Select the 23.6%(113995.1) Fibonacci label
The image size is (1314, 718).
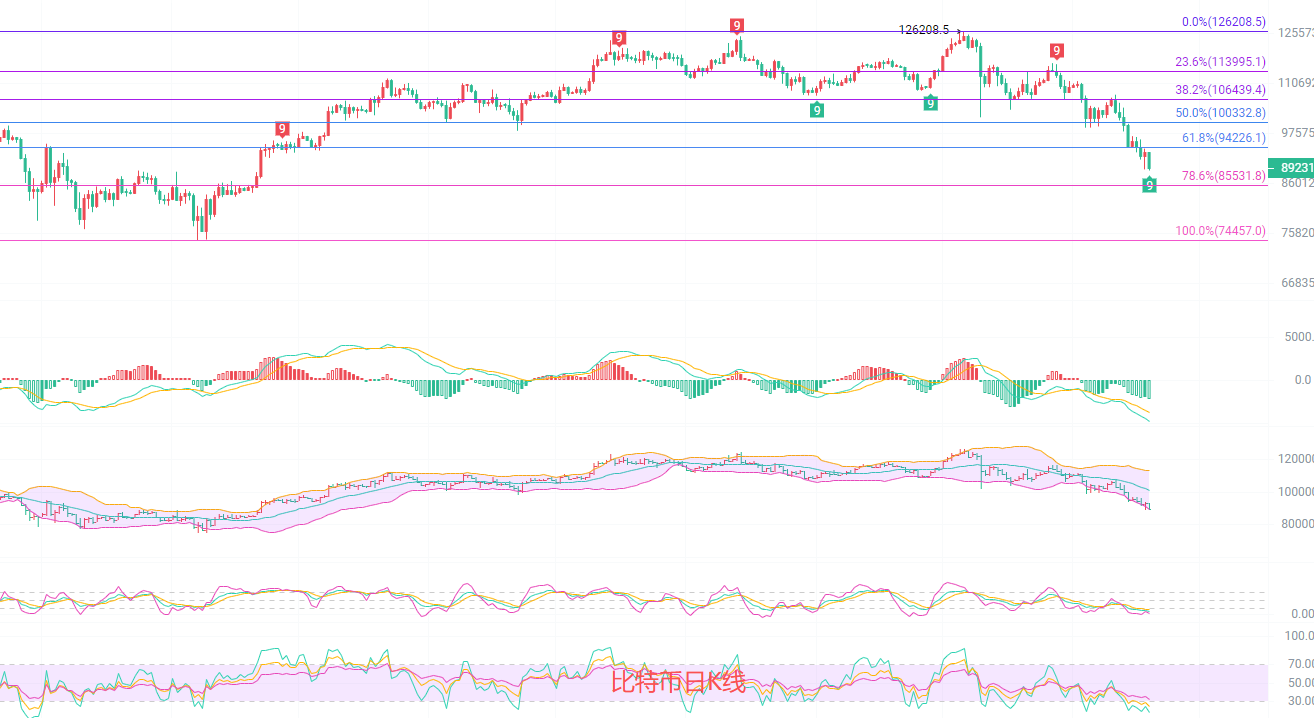(x=1220, y=62)
